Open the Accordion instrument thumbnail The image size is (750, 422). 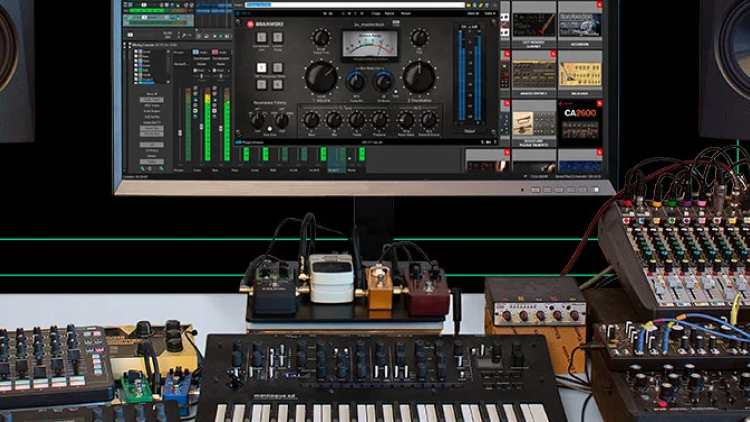tap(580, 24)
